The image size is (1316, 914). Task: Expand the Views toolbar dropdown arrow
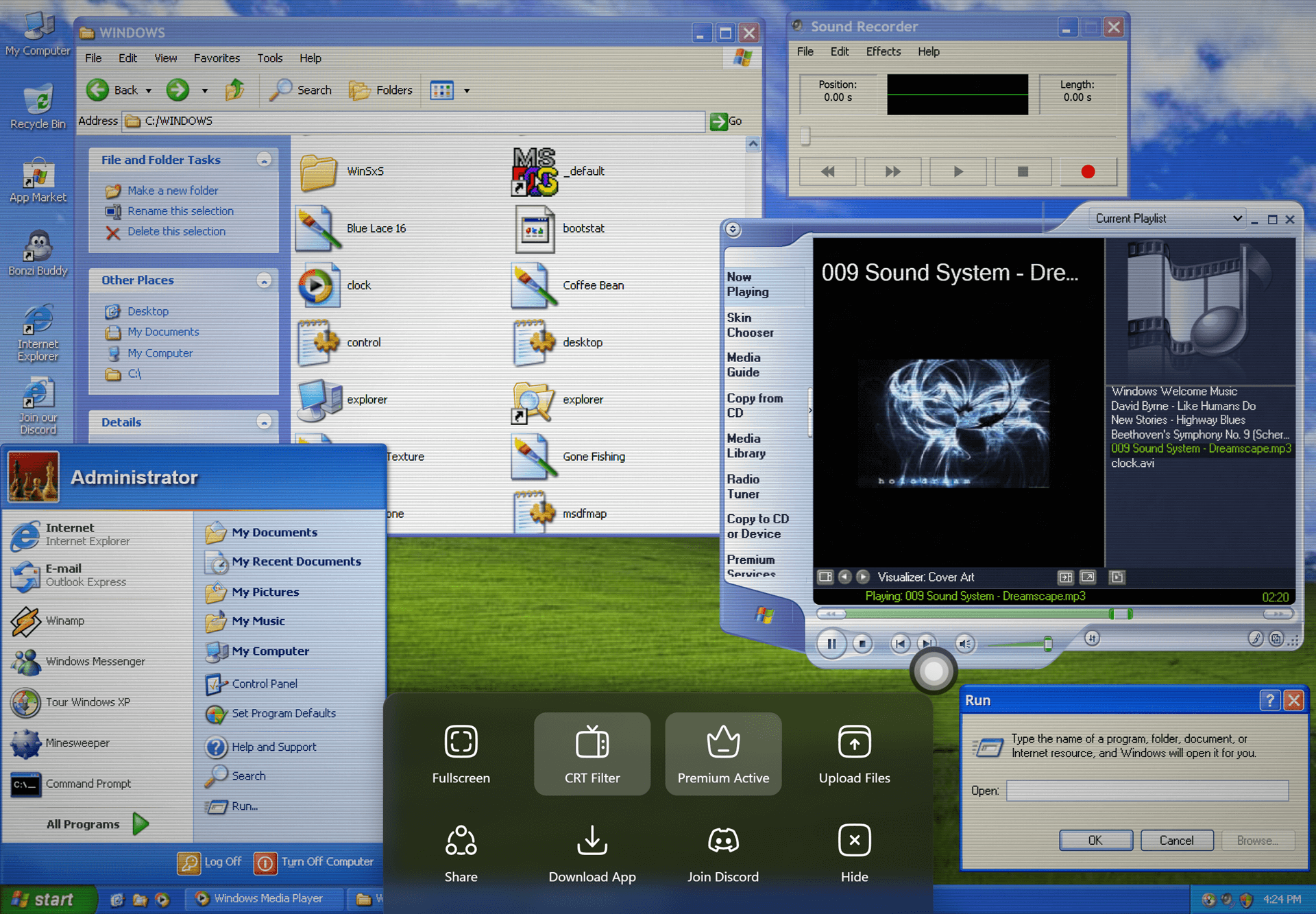467,91
